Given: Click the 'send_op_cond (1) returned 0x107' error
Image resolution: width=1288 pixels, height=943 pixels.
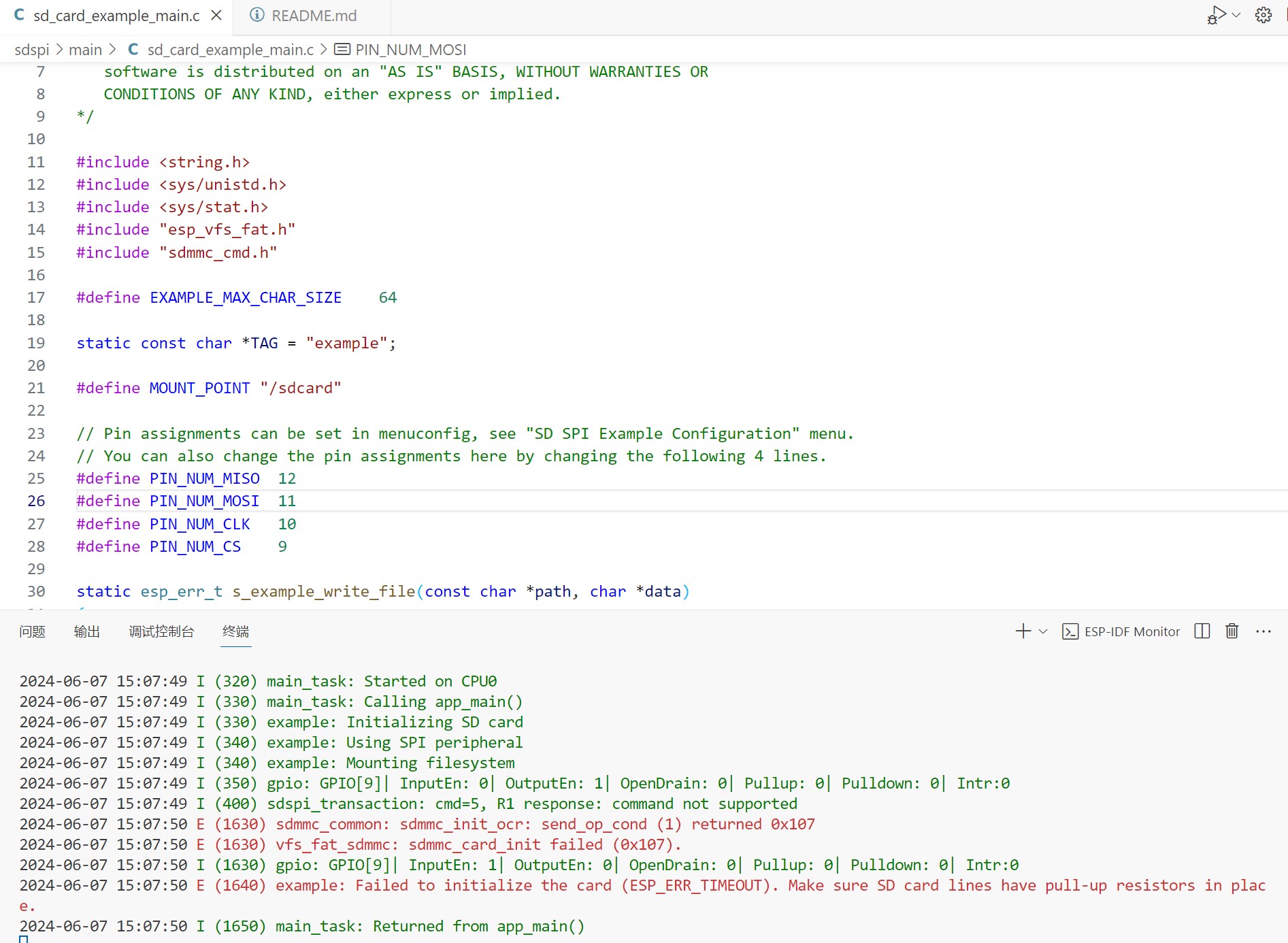Looking at the screenshot, I should tap(678, 824).
